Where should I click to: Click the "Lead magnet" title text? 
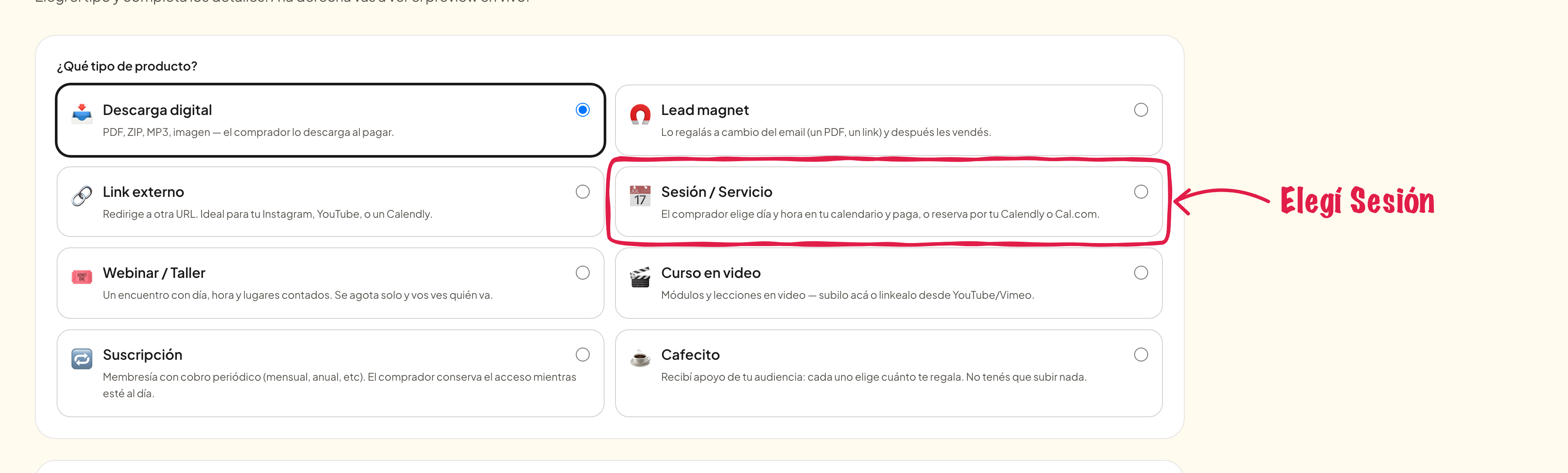(x=704, y=110)
